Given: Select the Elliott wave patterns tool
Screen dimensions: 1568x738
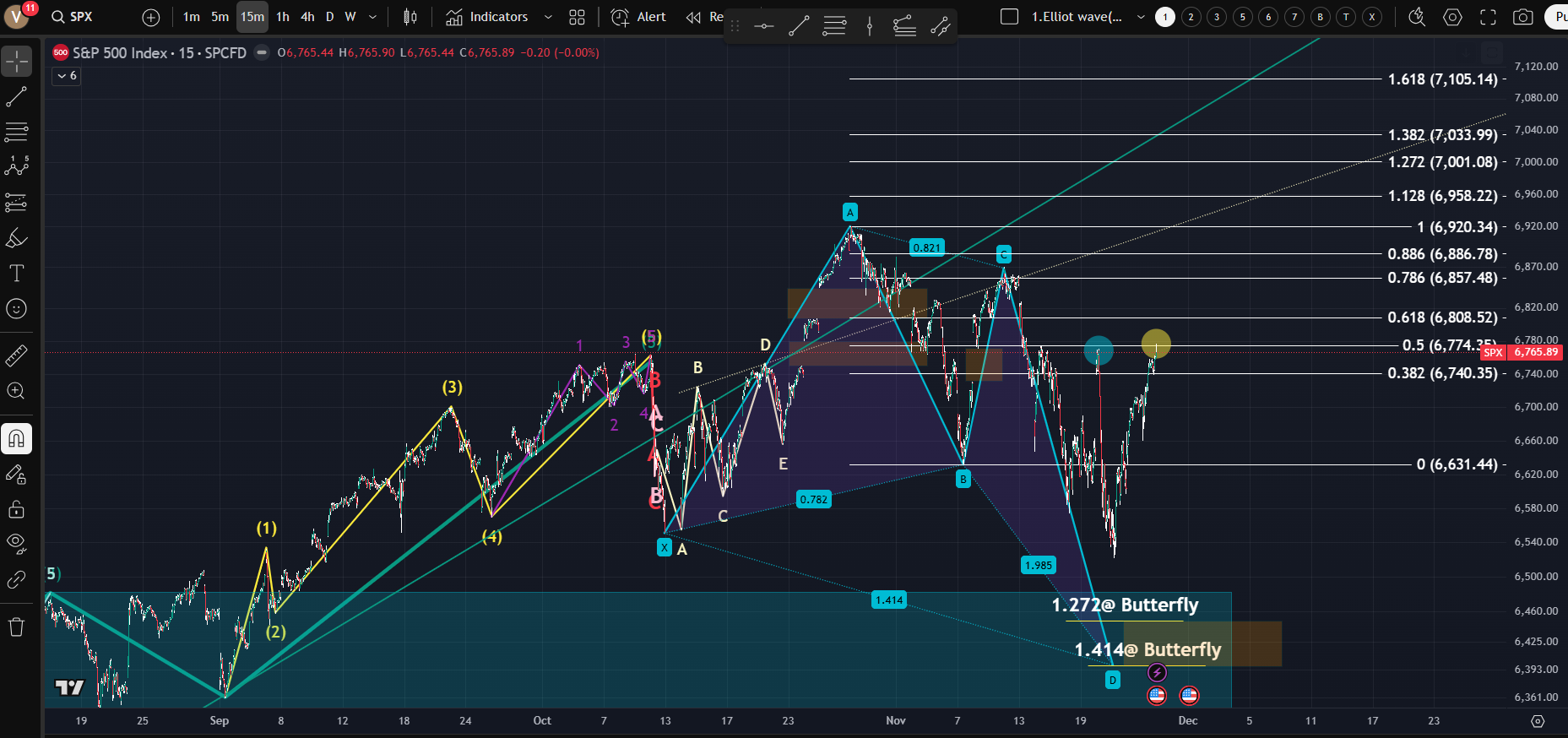Looking at the screenshot, I should 16,166.
